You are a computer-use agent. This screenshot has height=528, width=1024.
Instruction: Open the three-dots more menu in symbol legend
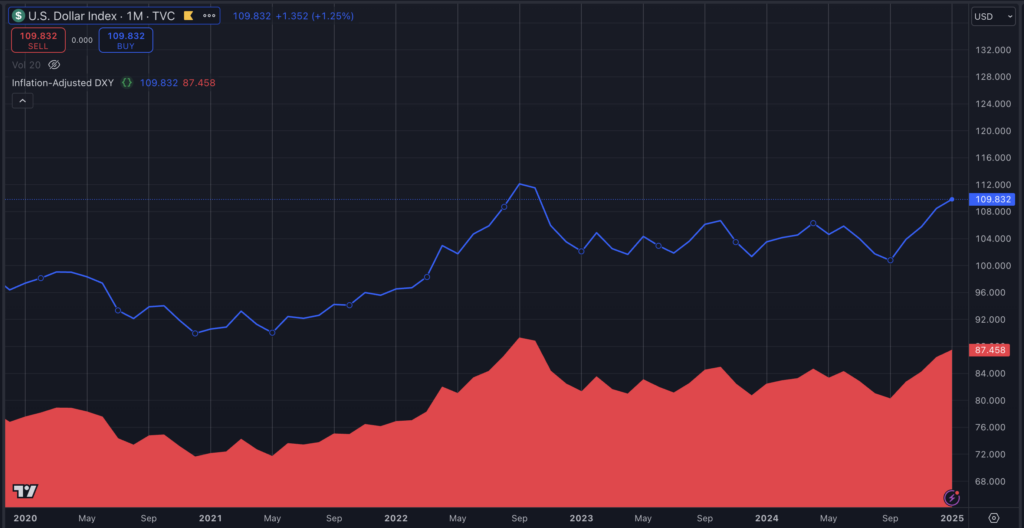[x=209, y=16]
